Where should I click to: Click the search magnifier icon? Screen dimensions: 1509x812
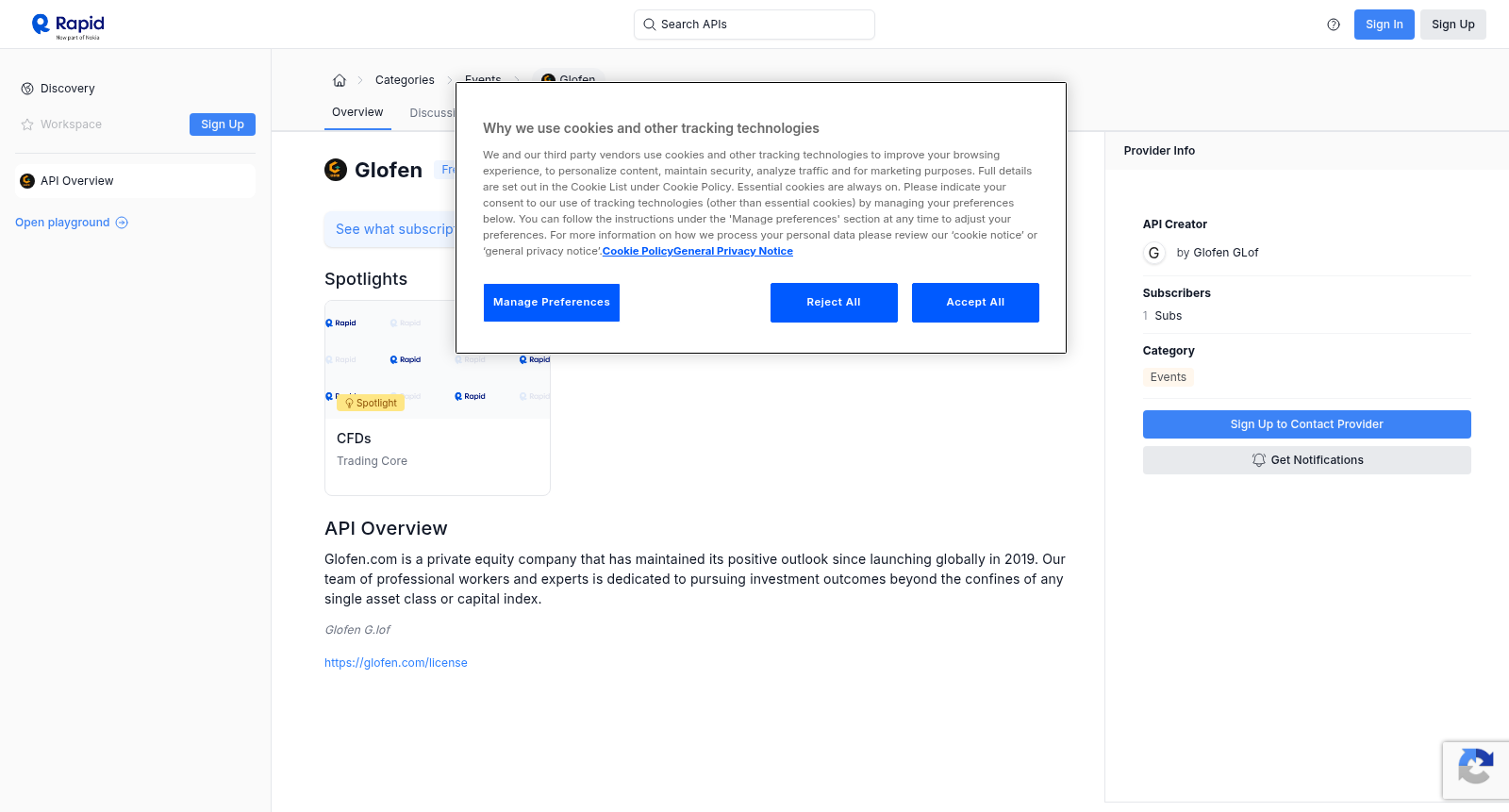pyautogui.click(x=649, y=25)
